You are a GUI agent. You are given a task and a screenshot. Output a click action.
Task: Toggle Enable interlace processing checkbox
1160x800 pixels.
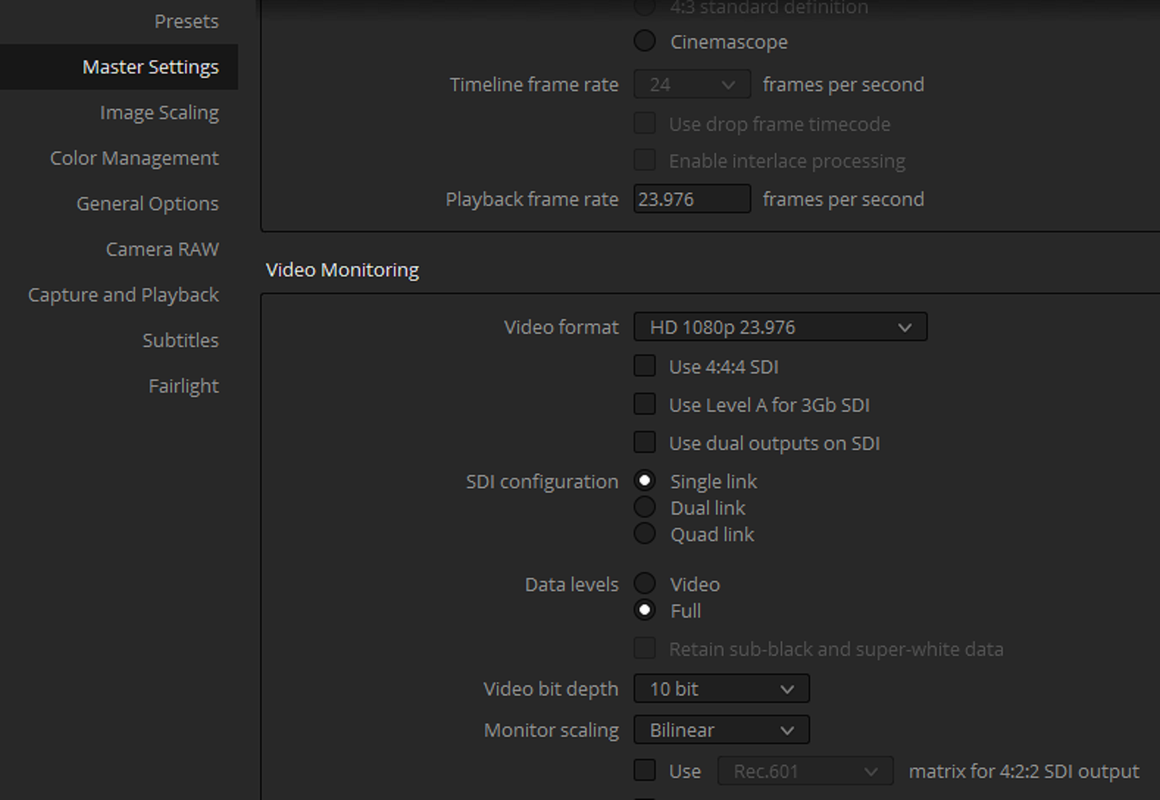(644, 160)
